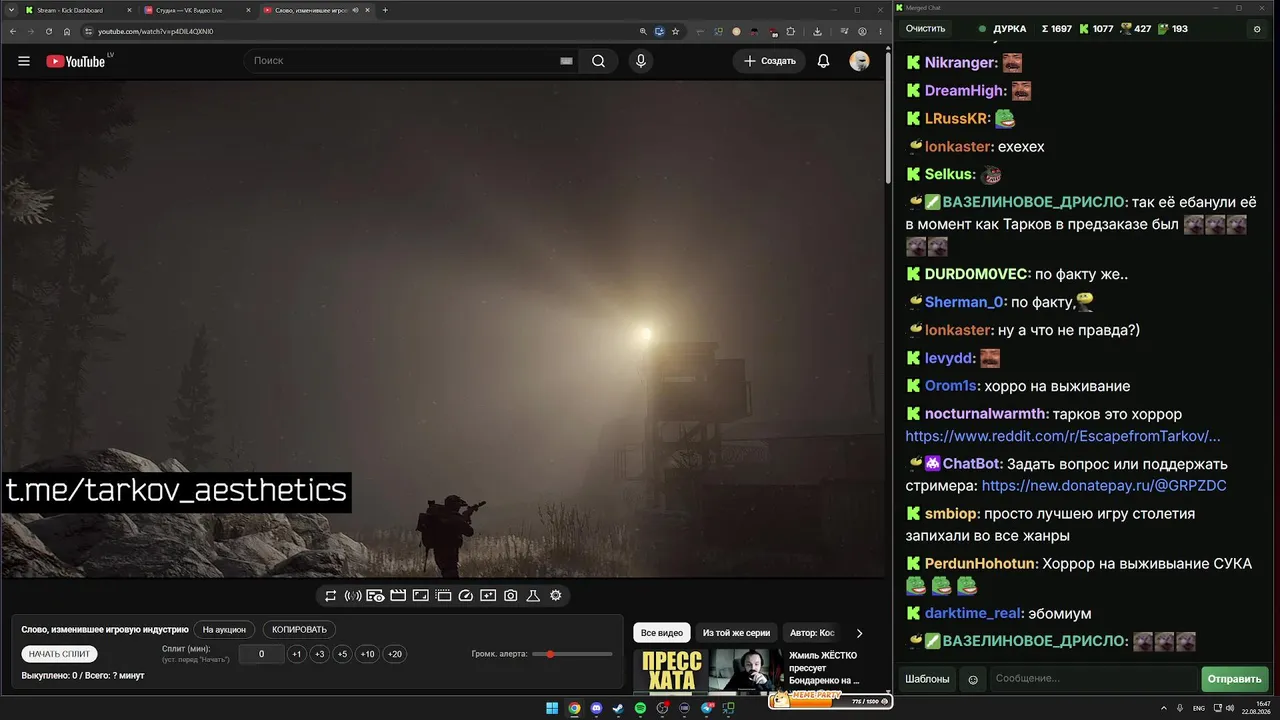Reload the page in Chrome
Screen dimensions: 1280x720
click(49, 31)
